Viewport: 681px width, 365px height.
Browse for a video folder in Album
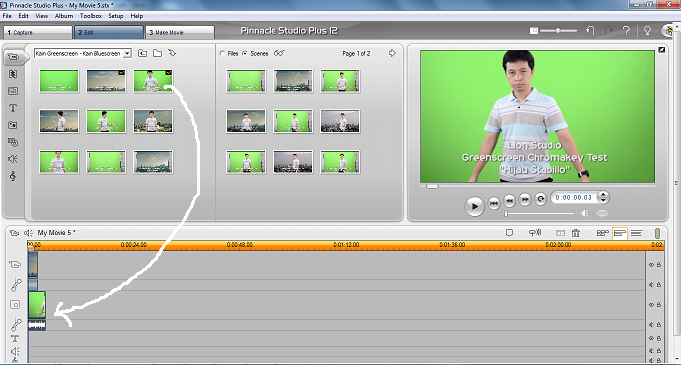point(157,53)
